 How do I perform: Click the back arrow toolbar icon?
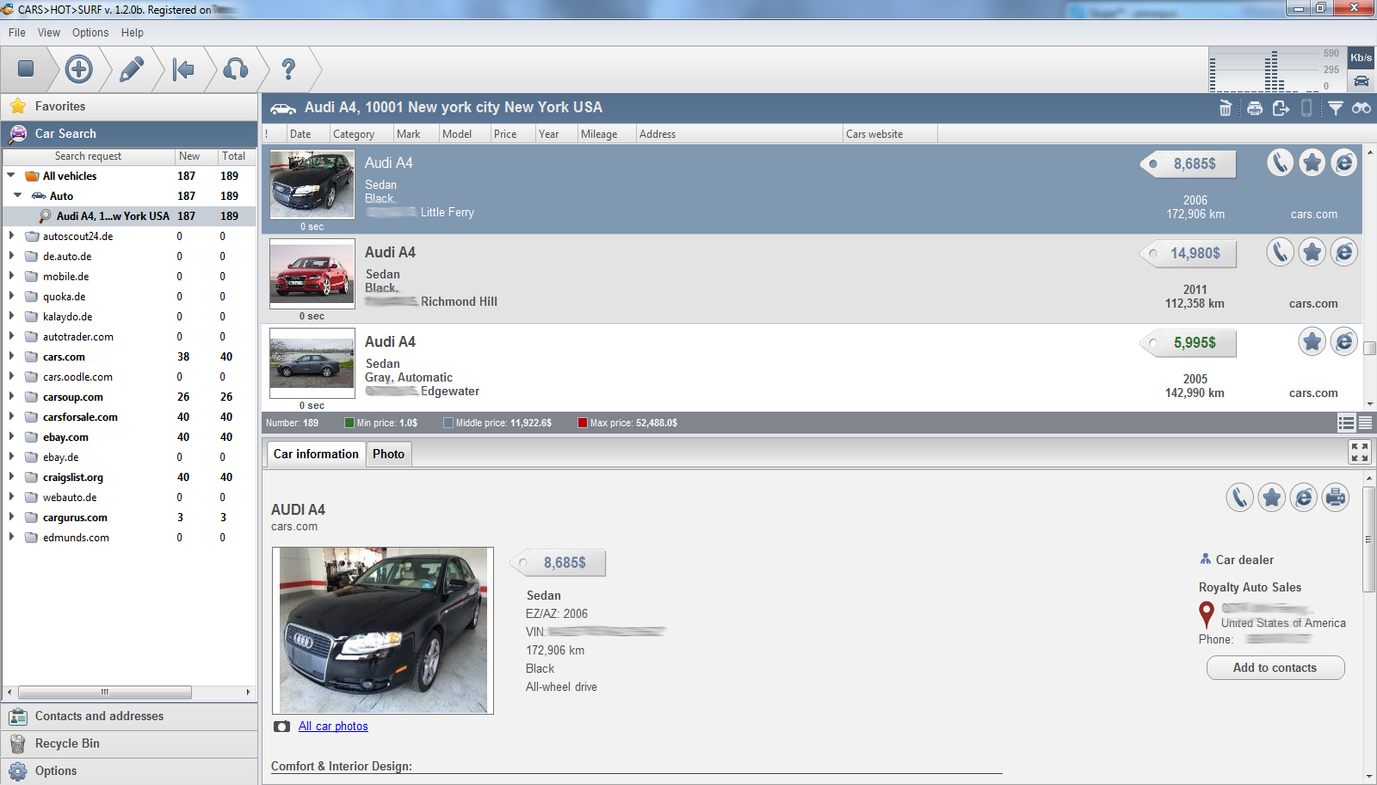point(183,69)
